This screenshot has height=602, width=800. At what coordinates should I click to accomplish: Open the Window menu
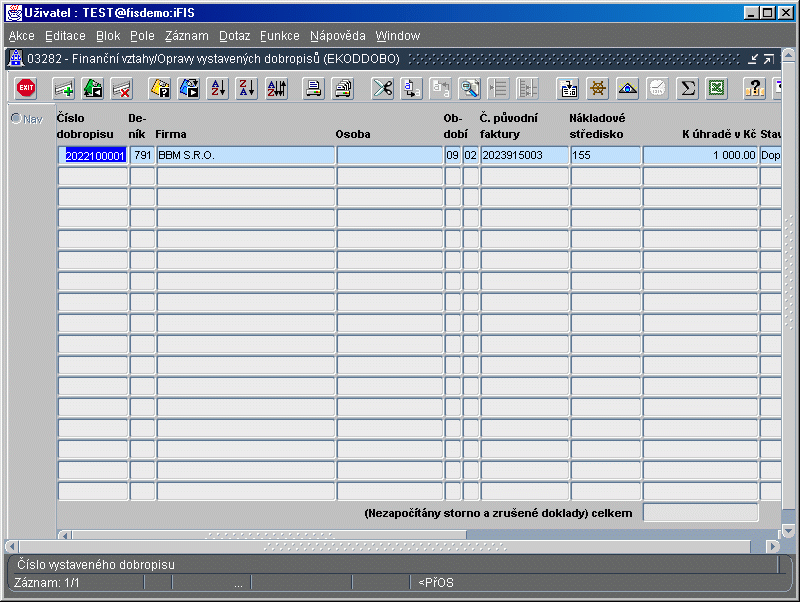pos(398,36)
